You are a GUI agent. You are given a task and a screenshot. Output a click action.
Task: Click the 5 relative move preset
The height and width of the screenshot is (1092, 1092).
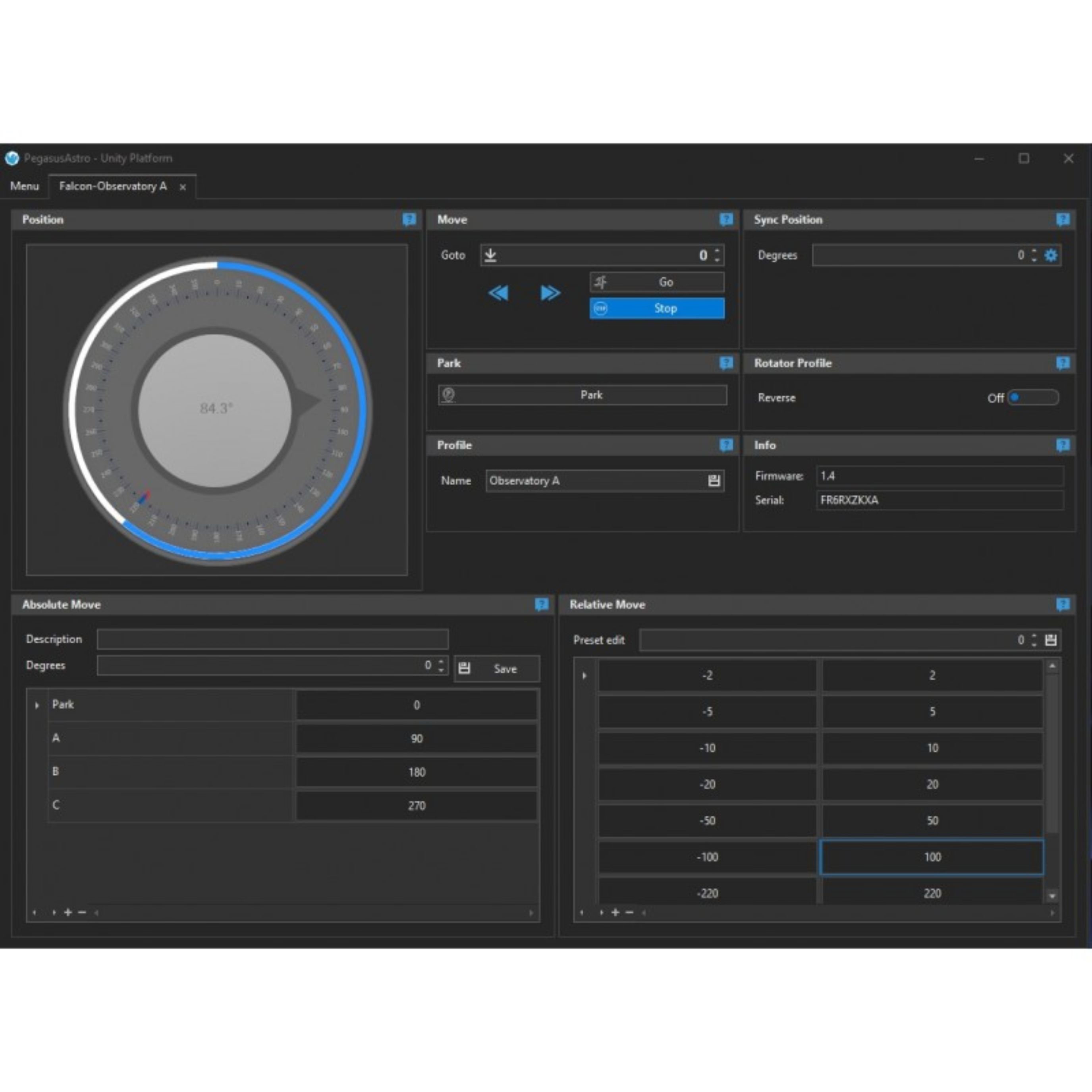click(x=932, y=712)
